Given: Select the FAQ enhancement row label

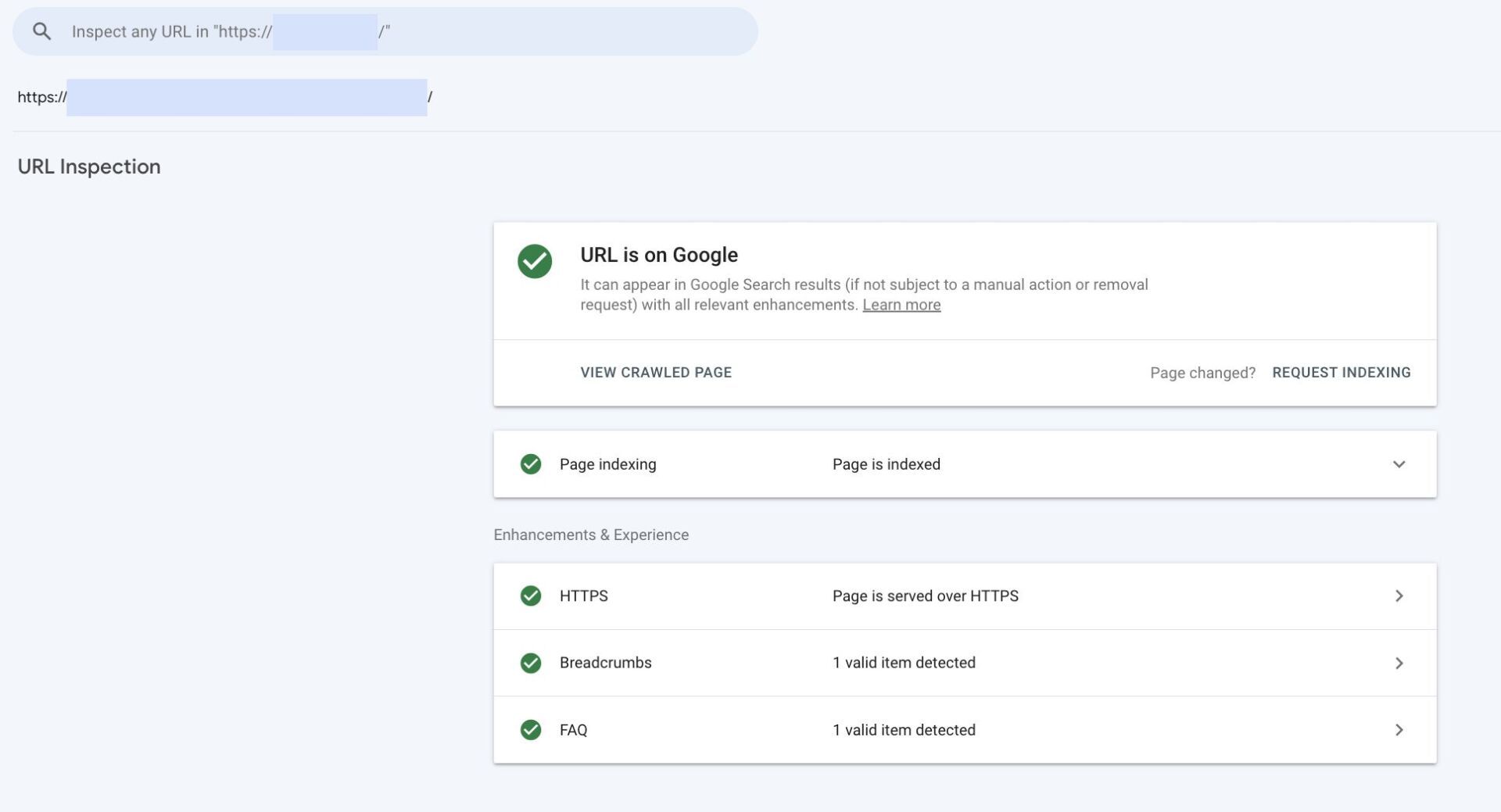Looking at the screenshot, I should [573, 730].
